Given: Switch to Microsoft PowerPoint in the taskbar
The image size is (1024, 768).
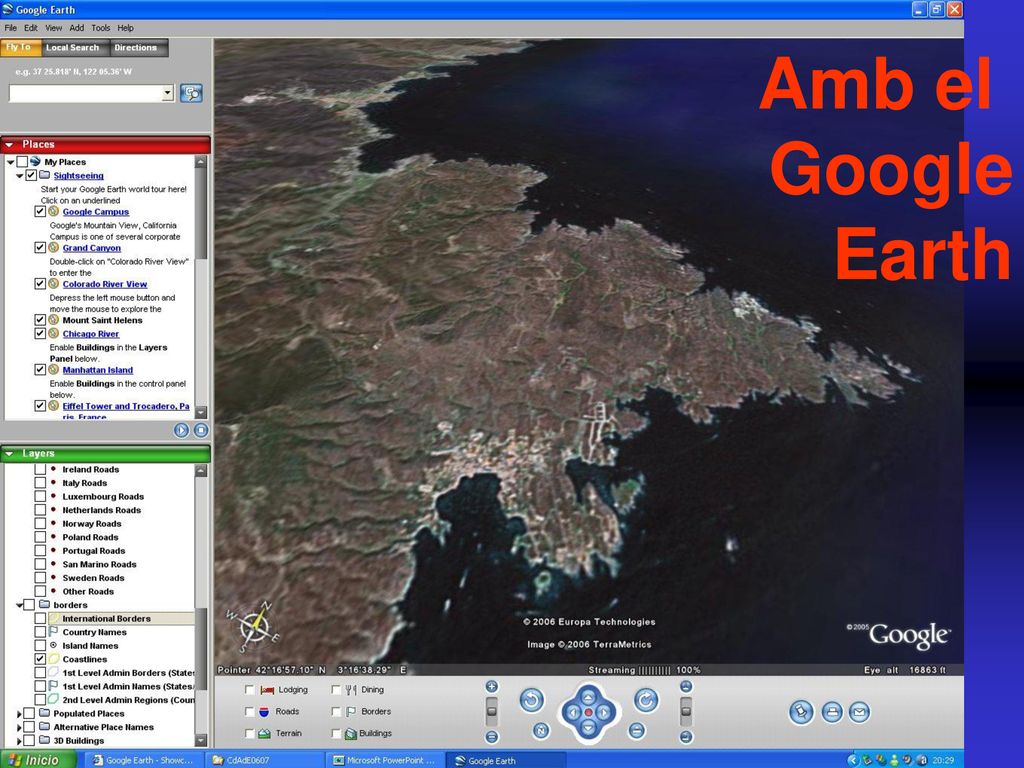Looking at the screenshot, I should tap(385, 760).
